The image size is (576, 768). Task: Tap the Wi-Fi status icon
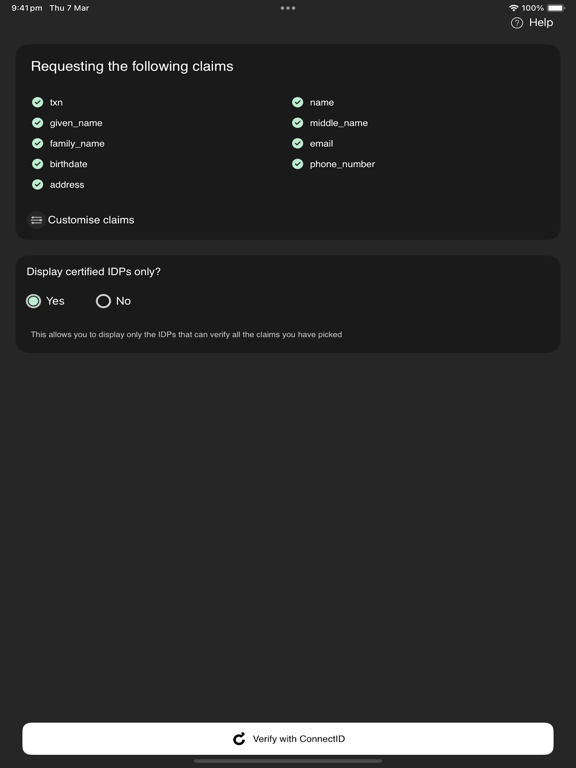coord(514,8)
